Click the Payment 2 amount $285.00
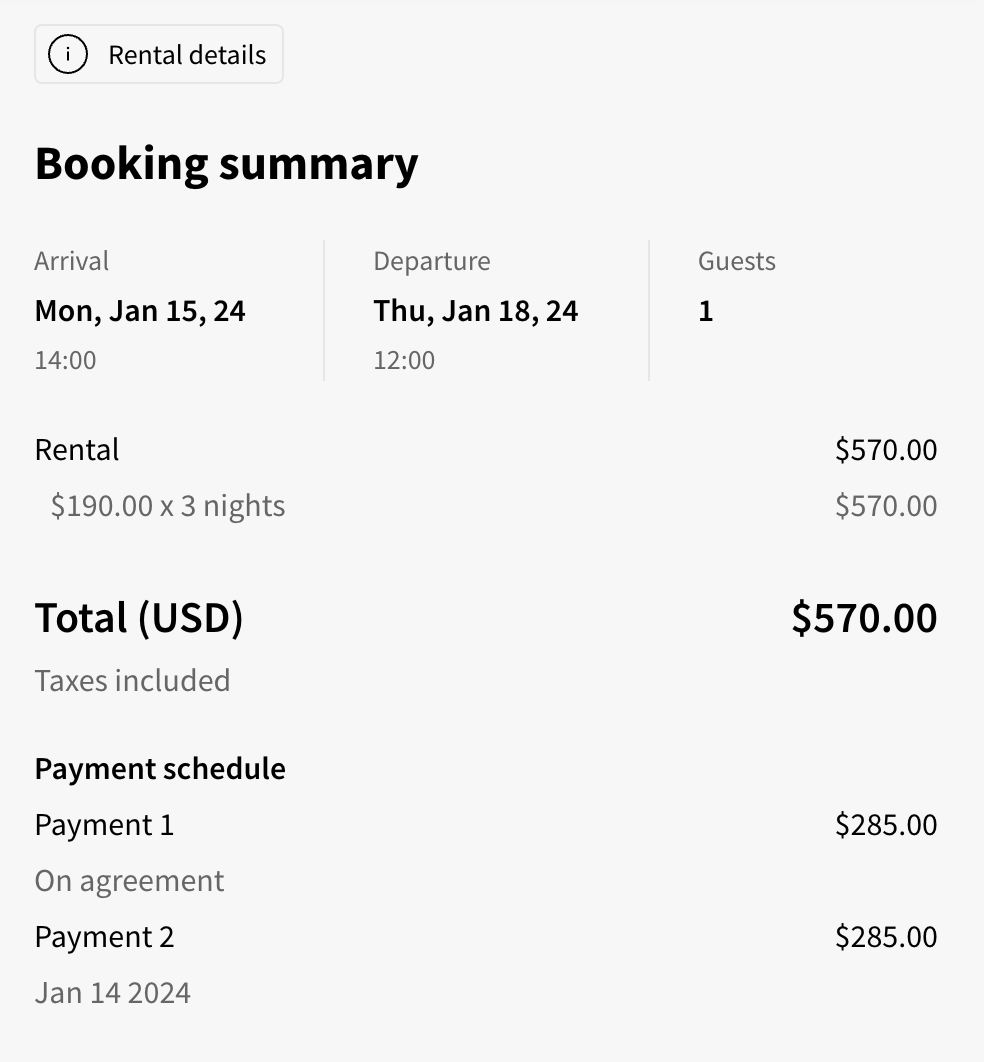Screen dimensions: 984x1062 coord(886,937)
